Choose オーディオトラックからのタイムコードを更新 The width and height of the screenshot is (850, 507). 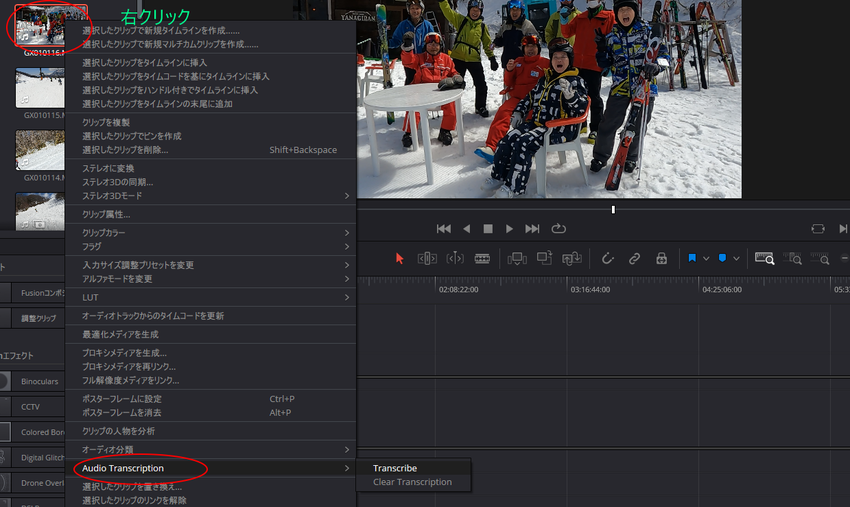point(211,316)
